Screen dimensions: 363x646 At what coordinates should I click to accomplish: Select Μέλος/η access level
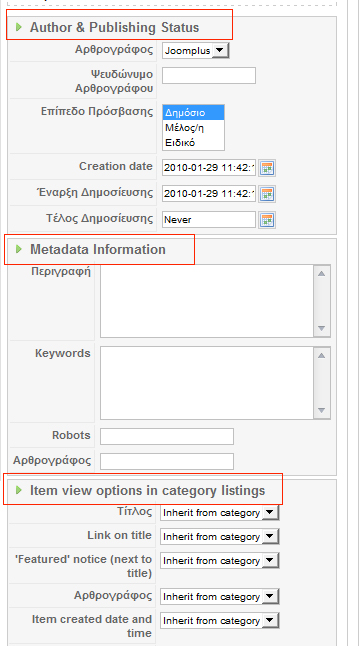[194, 128]
